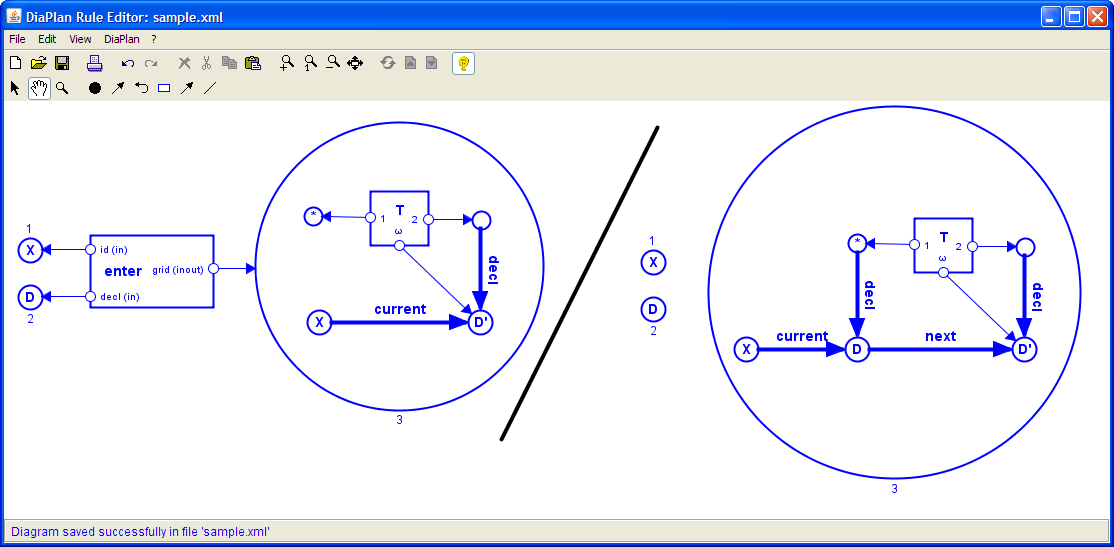Open the ? help menu

(154, 39)
